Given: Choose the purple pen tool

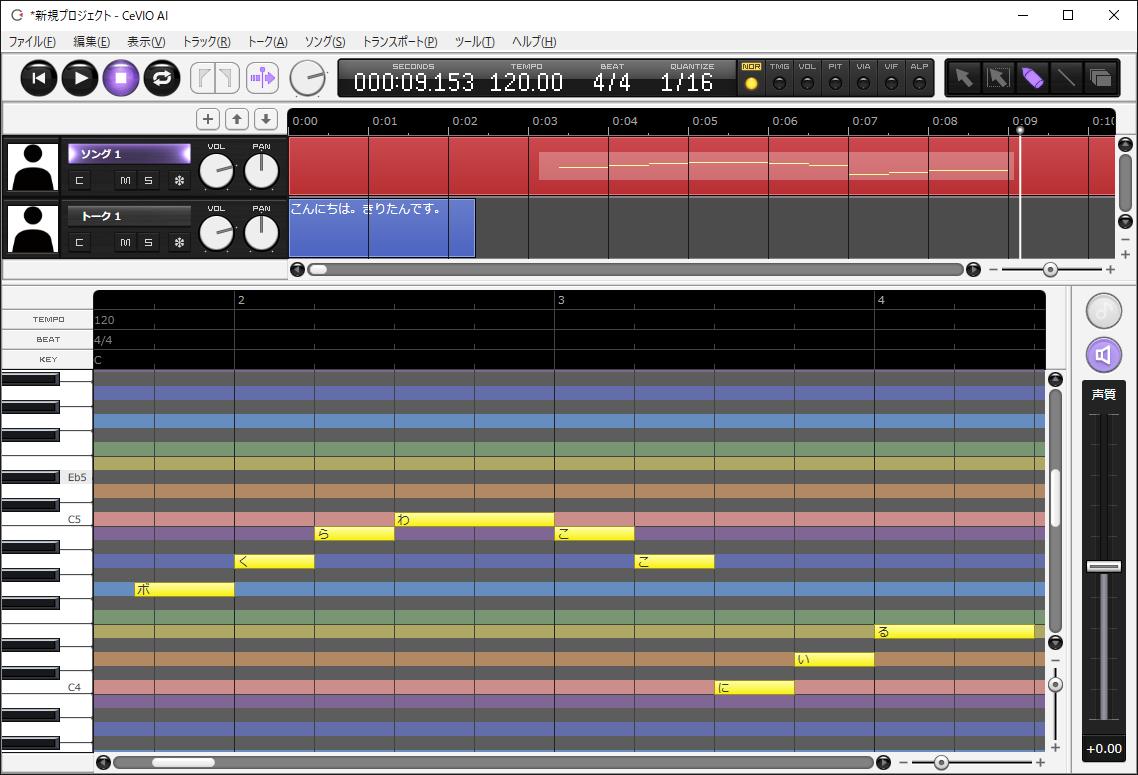Looking at the screenshot, I should click(x=1033, y=78).
